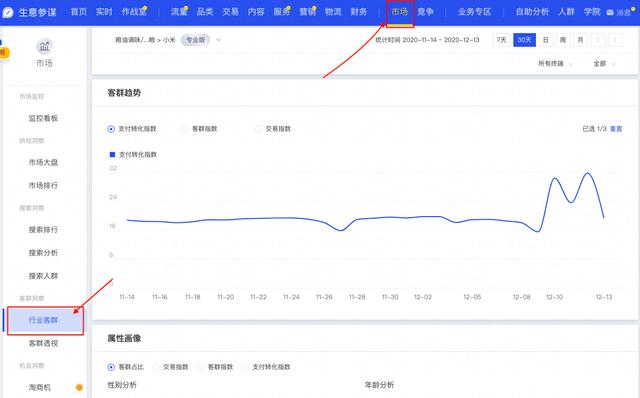Image resolution: width=640 pixels, height=398 pixels.
Task: Open 客群透视 in the sidebar
Action: point(43,344)
